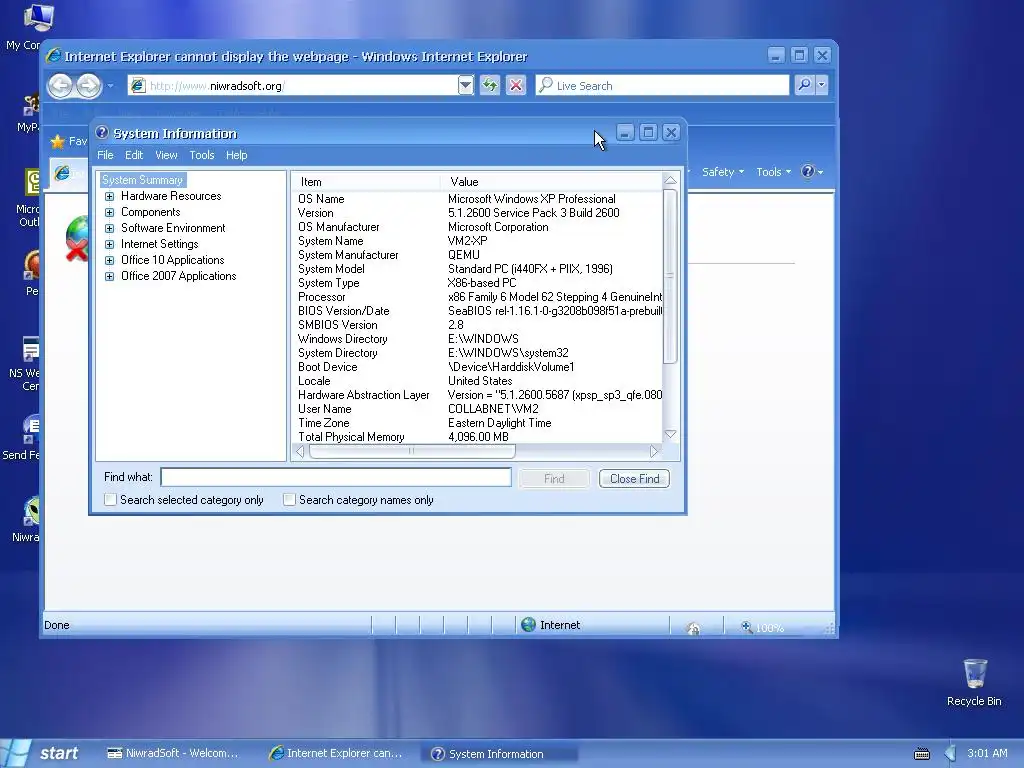
Task: Click the red Stop loading icon
Action: pos(516,85)
